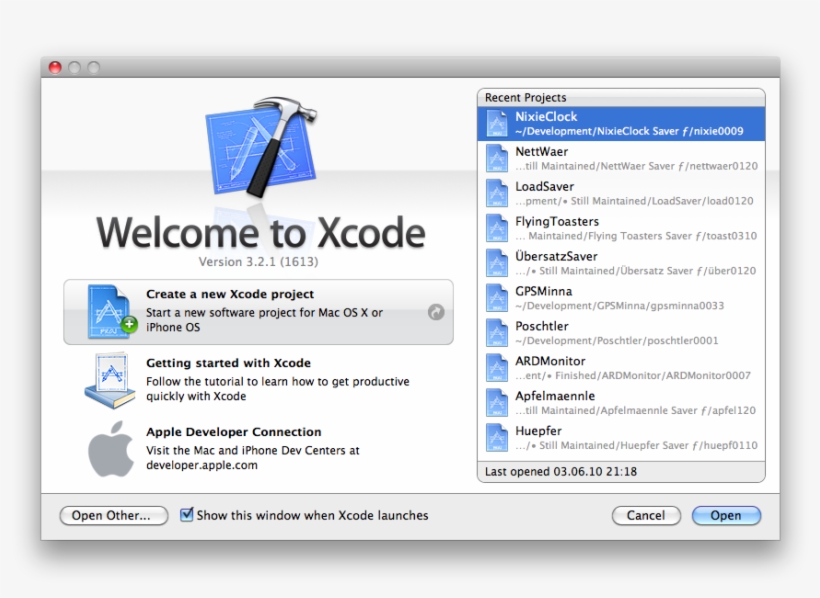Click the FlyingToasters project file icon
820x598 pixels.
tap(496, 228)
